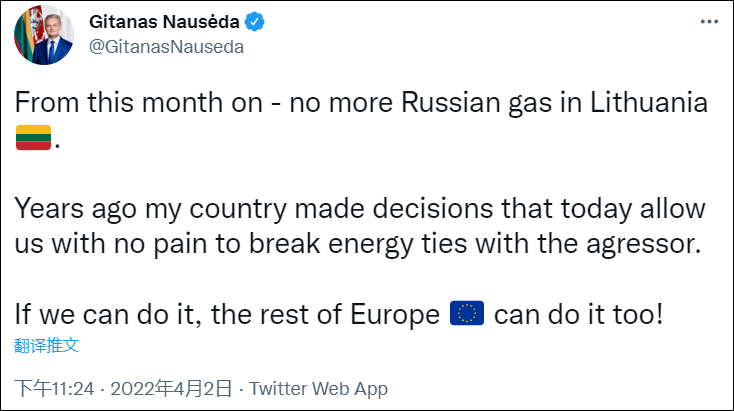734x411 pixels.
Task: Open the Twitter Web App source link
Action: coord(318,388)
